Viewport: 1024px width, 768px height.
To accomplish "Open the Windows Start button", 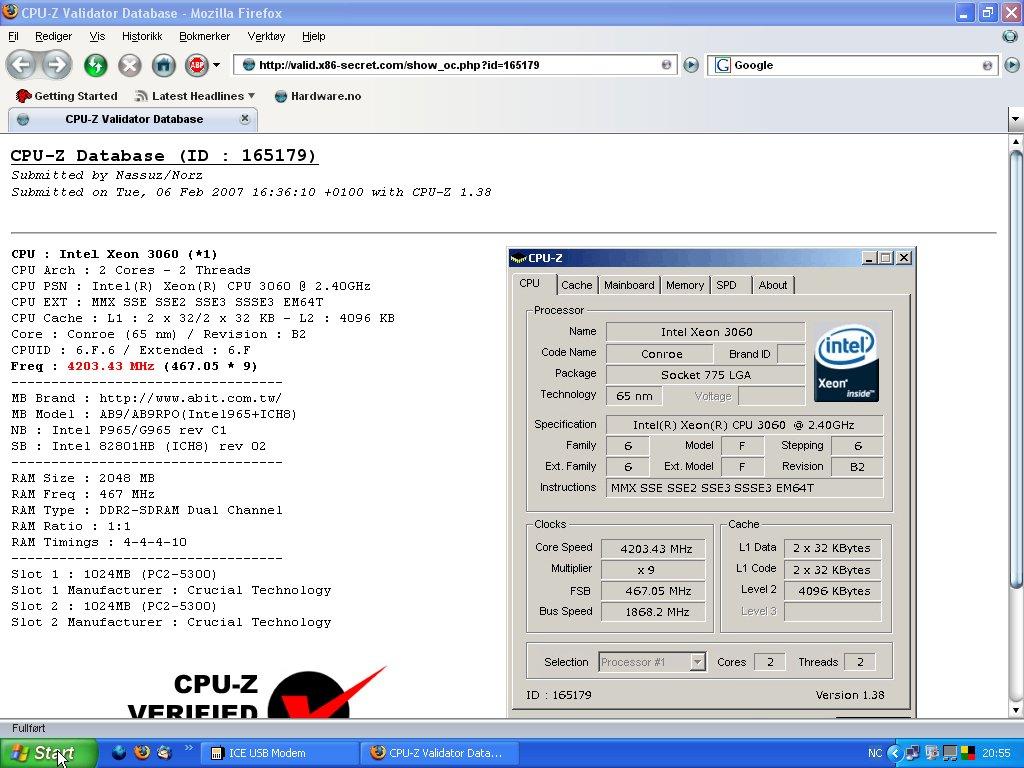I will tap(48, 753).
